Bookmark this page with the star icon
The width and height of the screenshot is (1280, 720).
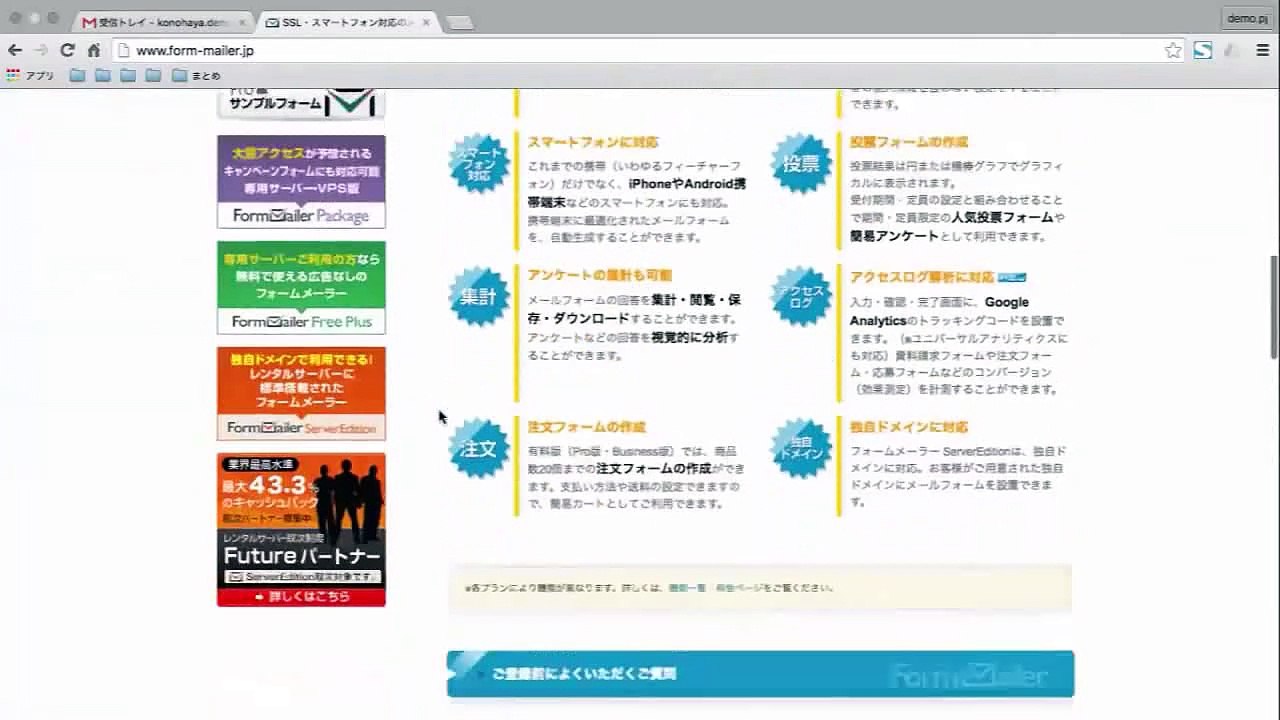click(x=1173, y=50)
